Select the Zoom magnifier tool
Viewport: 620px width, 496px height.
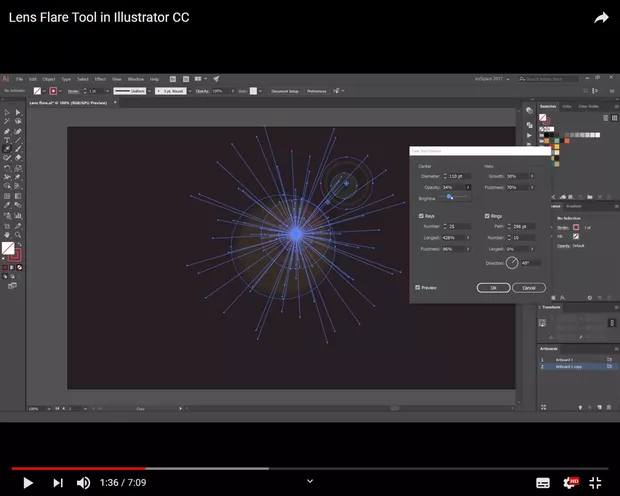17,233
